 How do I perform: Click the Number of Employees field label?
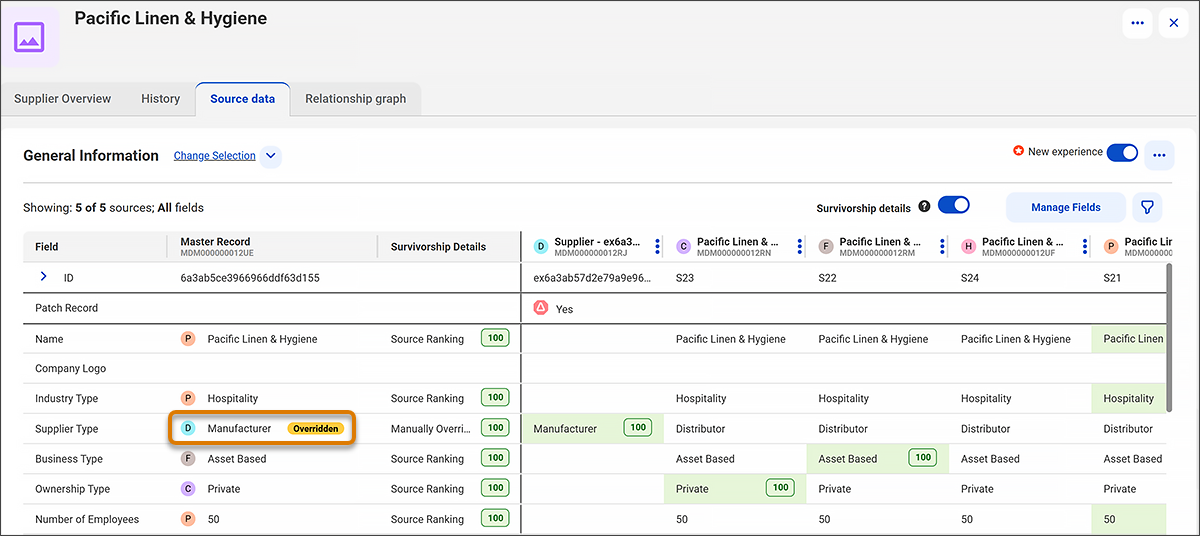pyautogui.click(x=87, y=519)
